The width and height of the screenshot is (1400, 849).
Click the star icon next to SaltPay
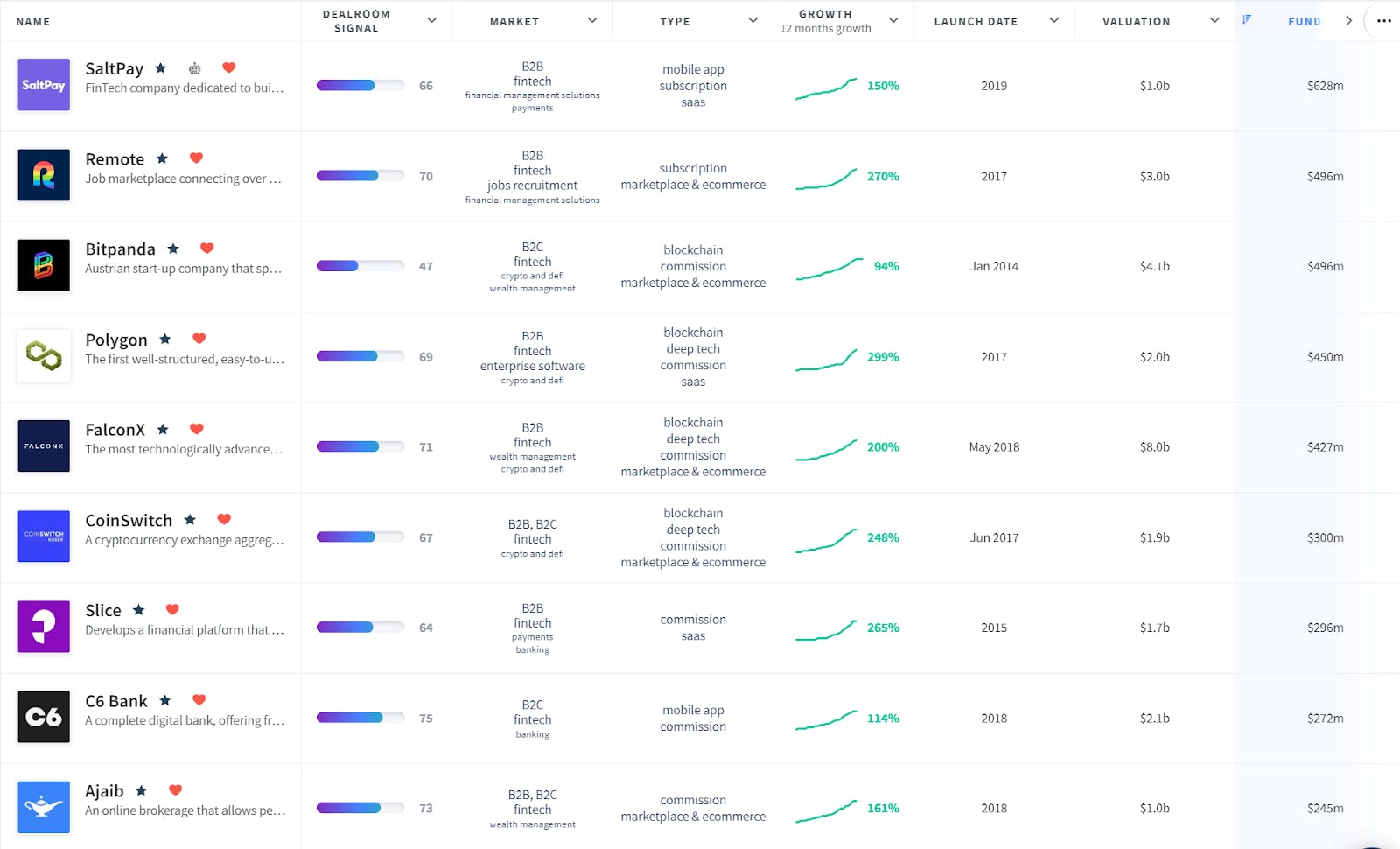pyautogui.click(x=161, y=67)
